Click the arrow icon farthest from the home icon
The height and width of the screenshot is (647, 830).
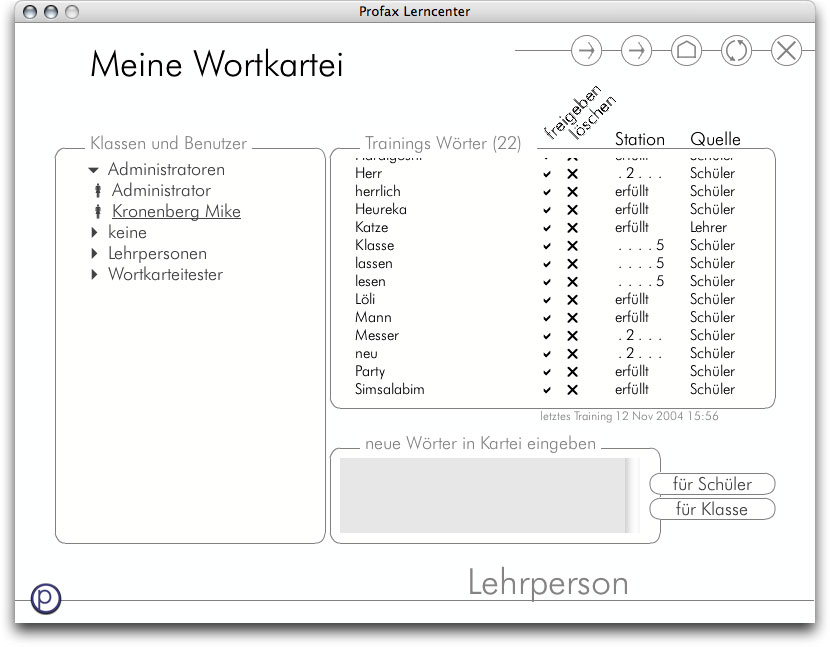(x=587, y=51)
